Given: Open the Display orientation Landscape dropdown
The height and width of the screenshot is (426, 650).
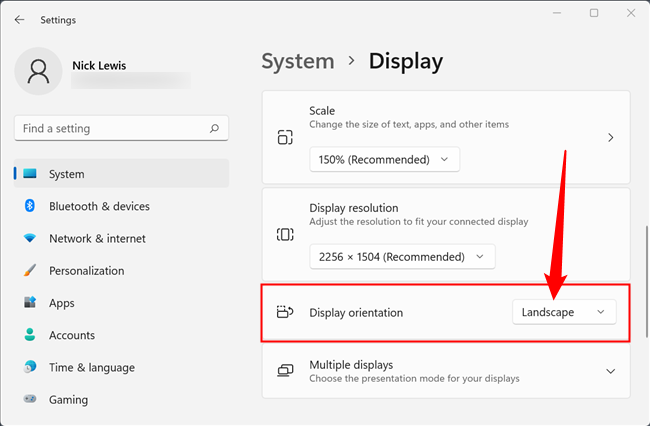Looking at the screenshot, I should pyautogui.click(x=564, y=312).
